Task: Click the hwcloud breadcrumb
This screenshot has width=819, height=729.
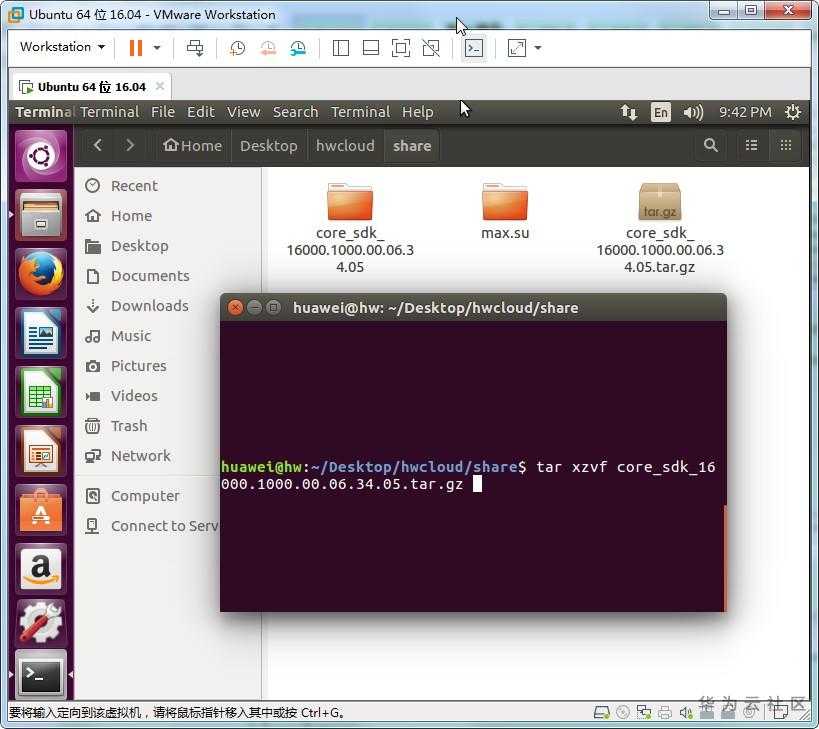Action: 345,145
